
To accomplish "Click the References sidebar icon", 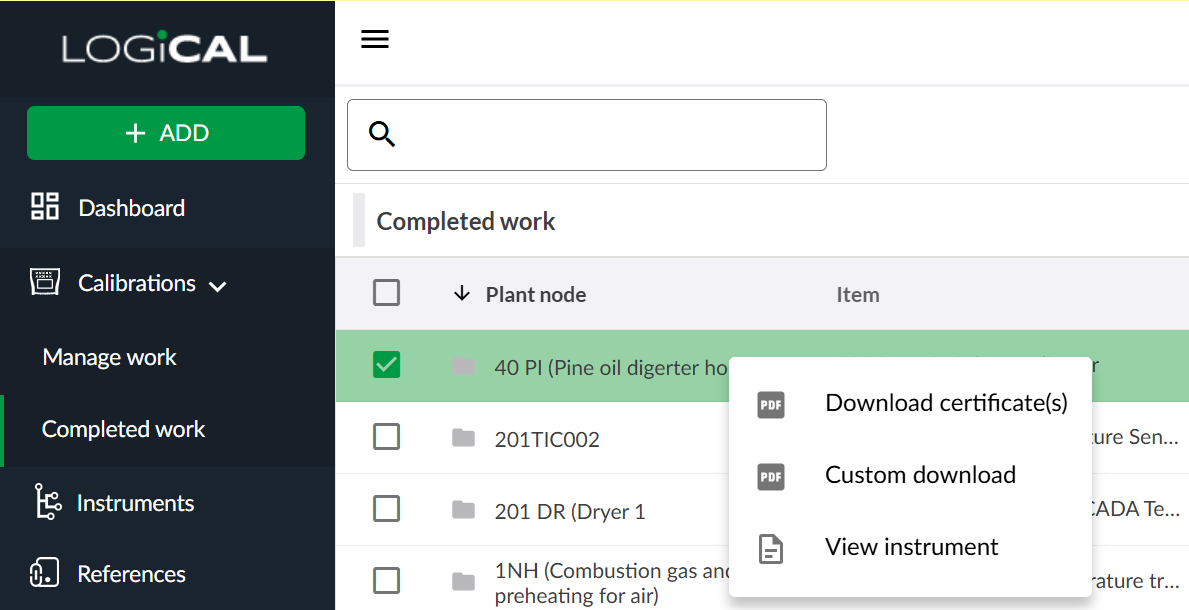I will pyautogui.click(x=45, y=573).
